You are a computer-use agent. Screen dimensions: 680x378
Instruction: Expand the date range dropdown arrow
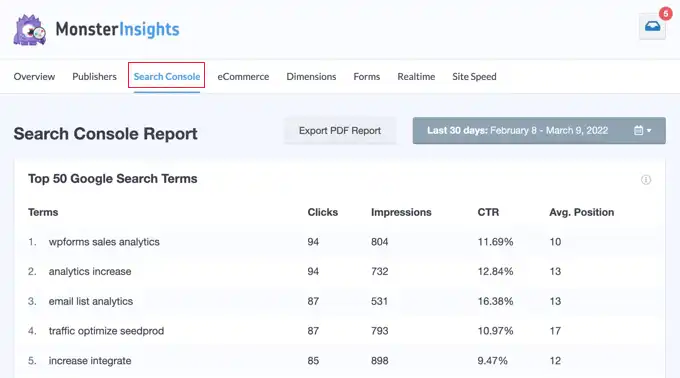649,130
